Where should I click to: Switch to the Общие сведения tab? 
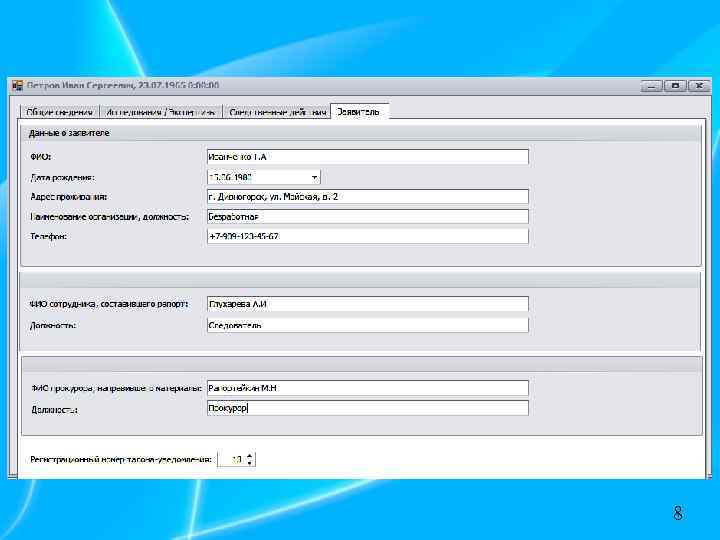[60, 112]
